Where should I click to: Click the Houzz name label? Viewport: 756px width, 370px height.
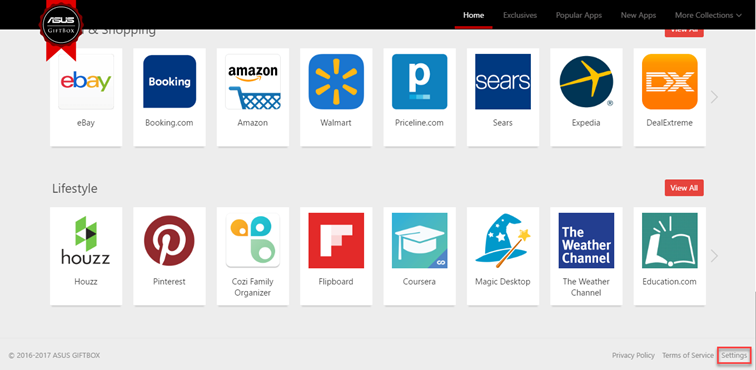86,281
